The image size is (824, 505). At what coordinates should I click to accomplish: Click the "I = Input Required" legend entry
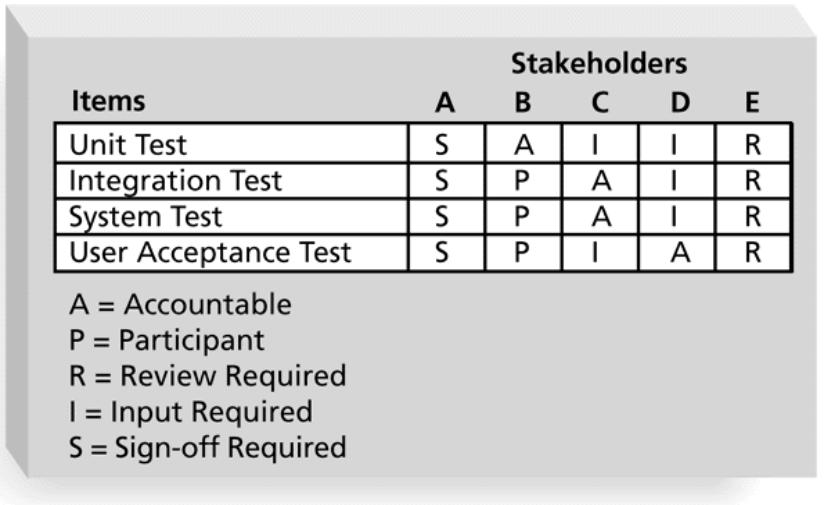coord(190,411)
